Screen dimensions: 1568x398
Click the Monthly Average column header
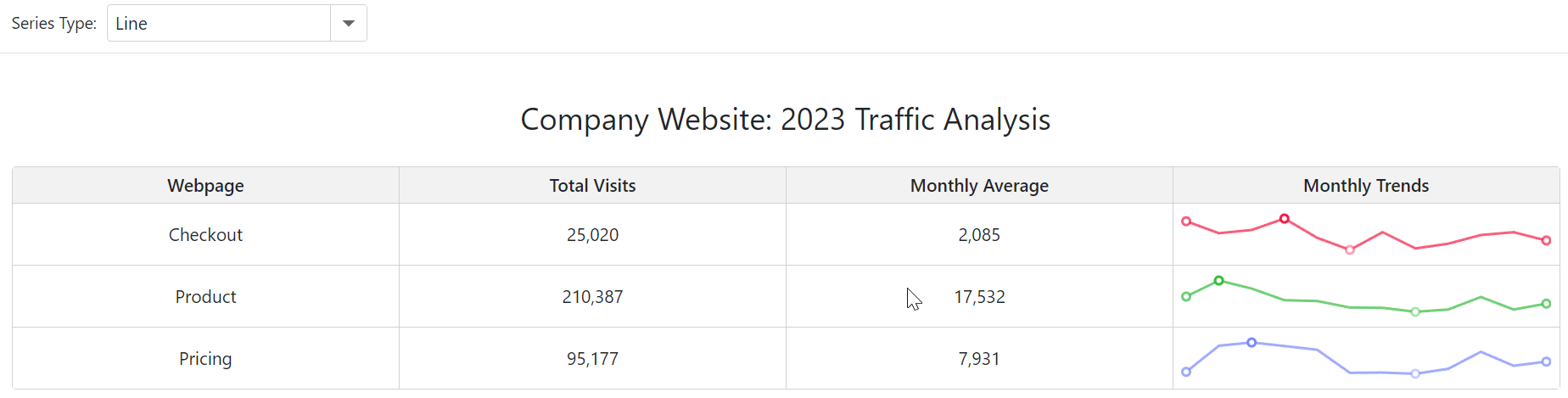coord(980,185)
